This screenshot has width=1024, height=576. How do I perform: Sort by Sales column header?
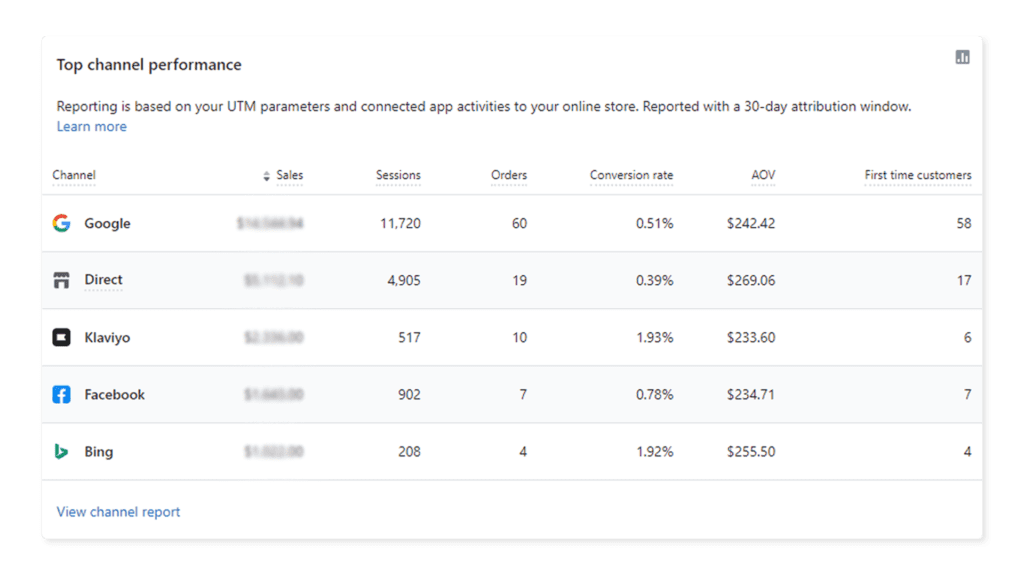click(x=290, y=175)
